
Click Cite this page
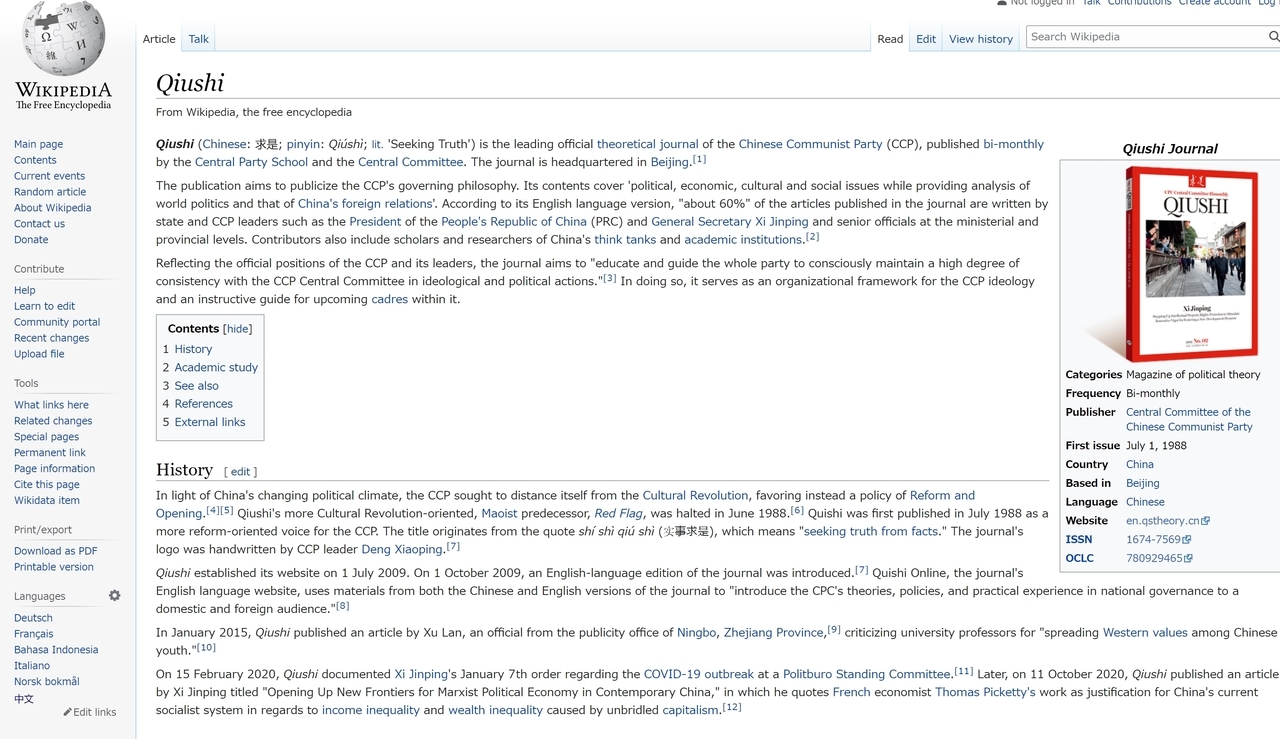(x=47, y=485)
